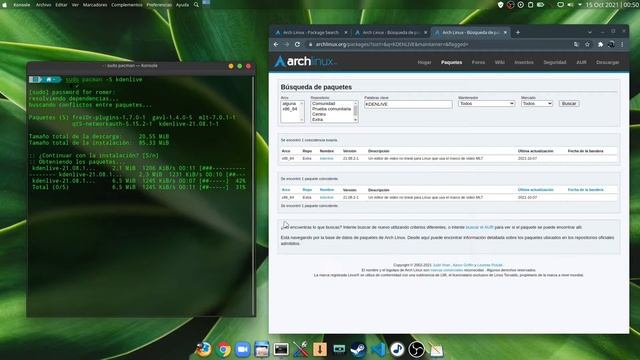Open the AUR navigation link
Screen dimensions: 640x360
pyautogui.click(x=581, y=62)
